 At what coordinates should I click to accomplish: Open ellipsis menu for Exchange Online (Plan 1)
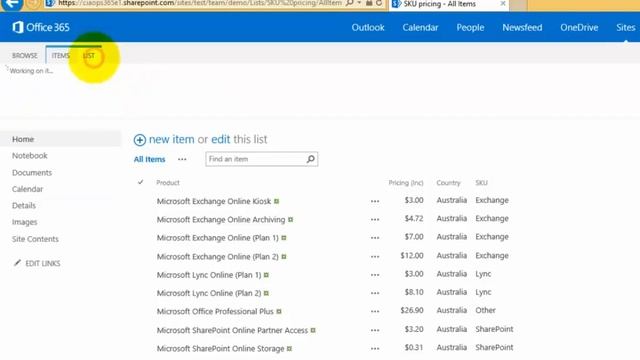click(x=375, y=238)
